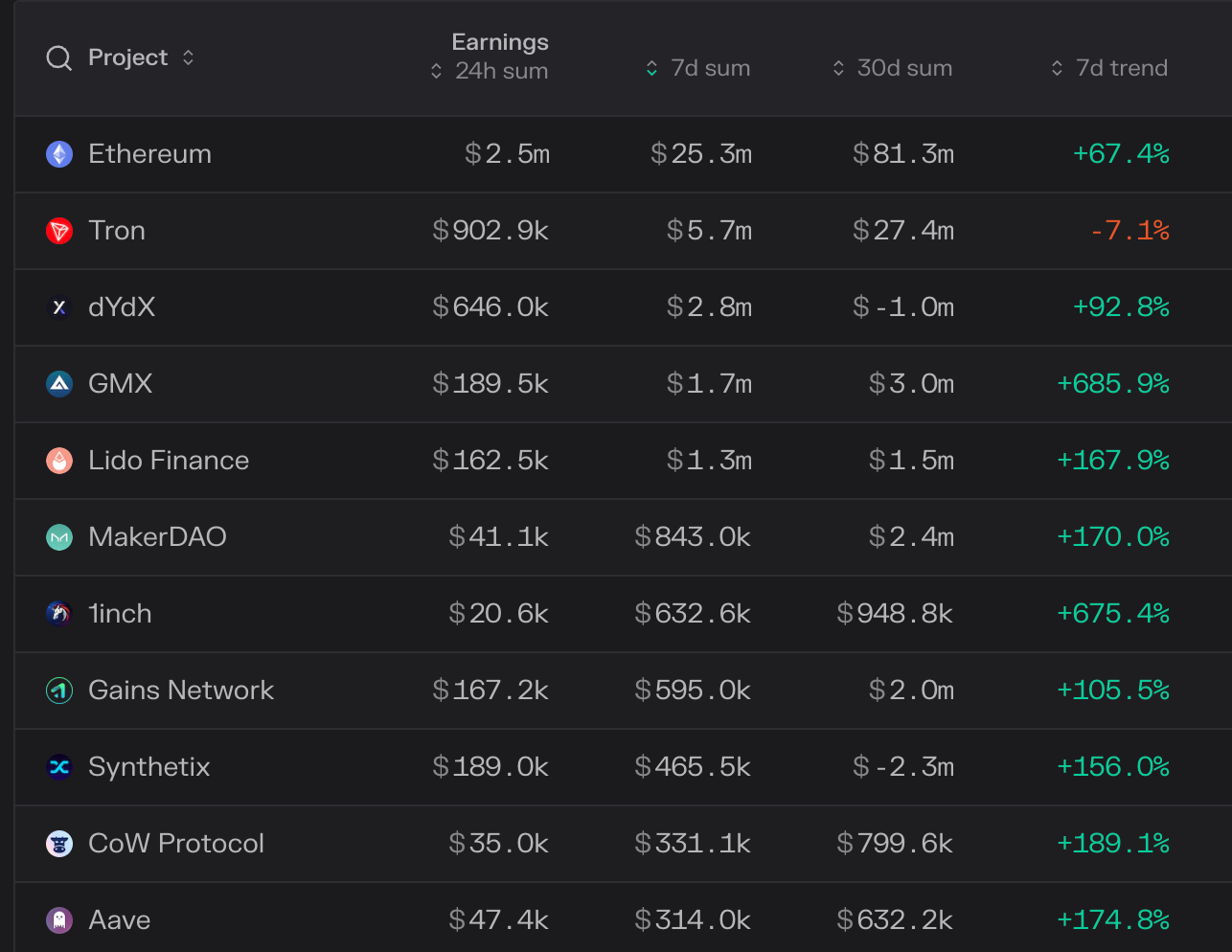1232x952 pixels.
Task: Click Aave's $632.2k 30d value
Action: [895, 920]
